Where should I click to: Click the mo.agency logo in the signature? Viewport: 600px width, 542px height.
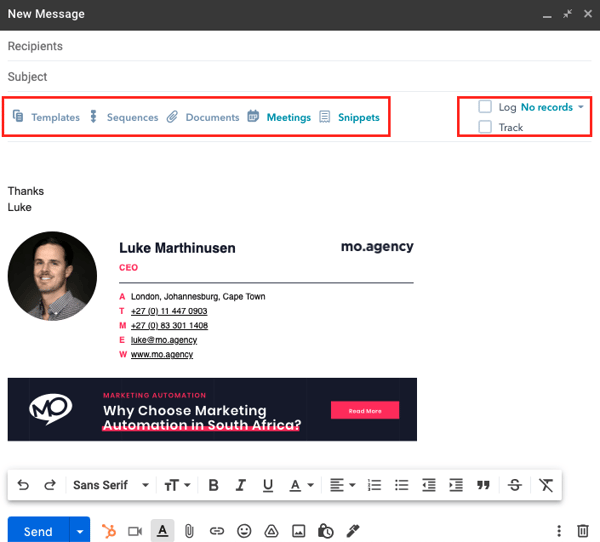[x=377, y=246]
